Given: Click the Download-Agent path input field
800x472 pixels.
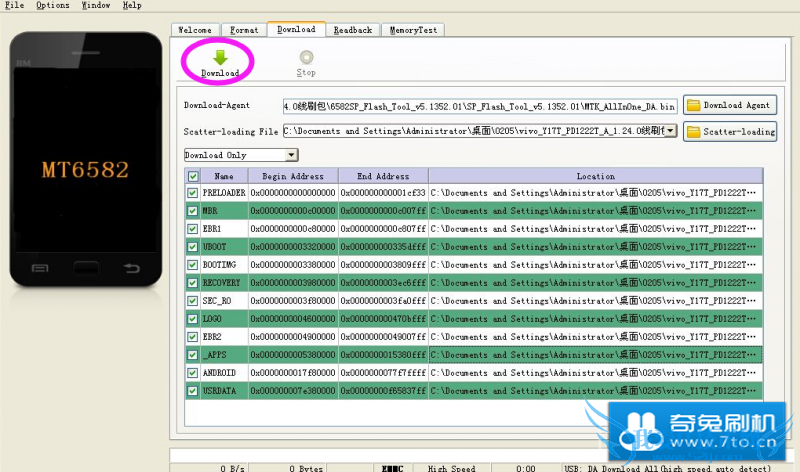Looking at the screenshot, I should tap(480, 105).
